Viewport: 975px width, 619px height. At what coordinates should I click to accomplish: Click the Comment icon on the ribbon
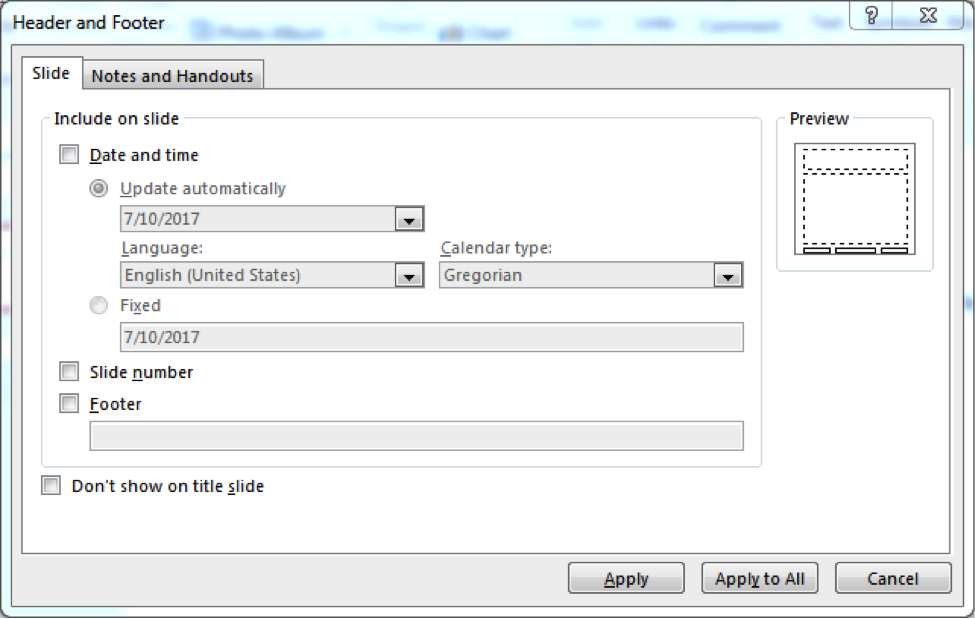pos(738,25)
